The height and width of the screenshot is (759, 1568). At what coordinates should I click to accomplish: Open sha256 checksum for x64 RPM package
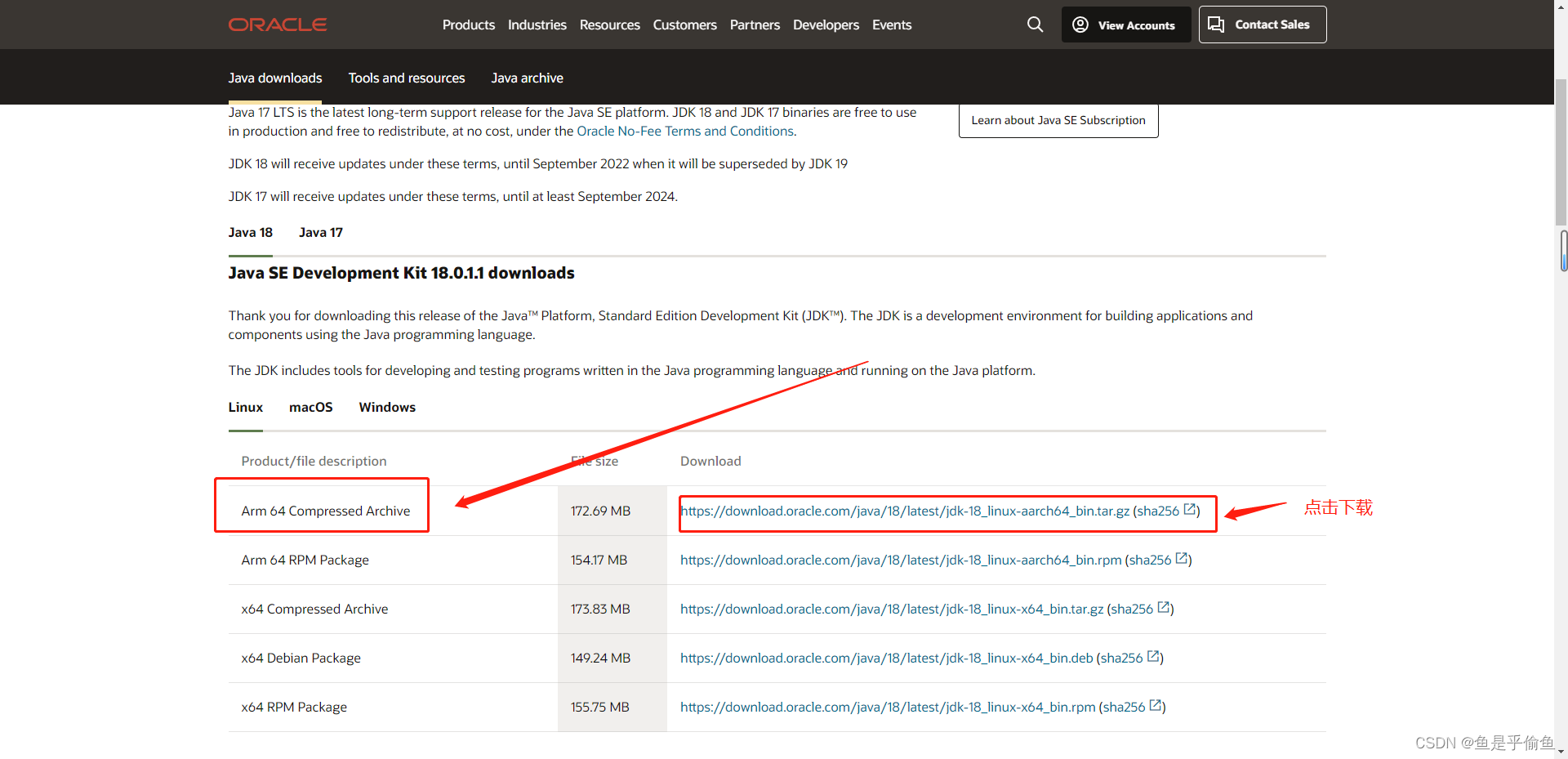1125,707
